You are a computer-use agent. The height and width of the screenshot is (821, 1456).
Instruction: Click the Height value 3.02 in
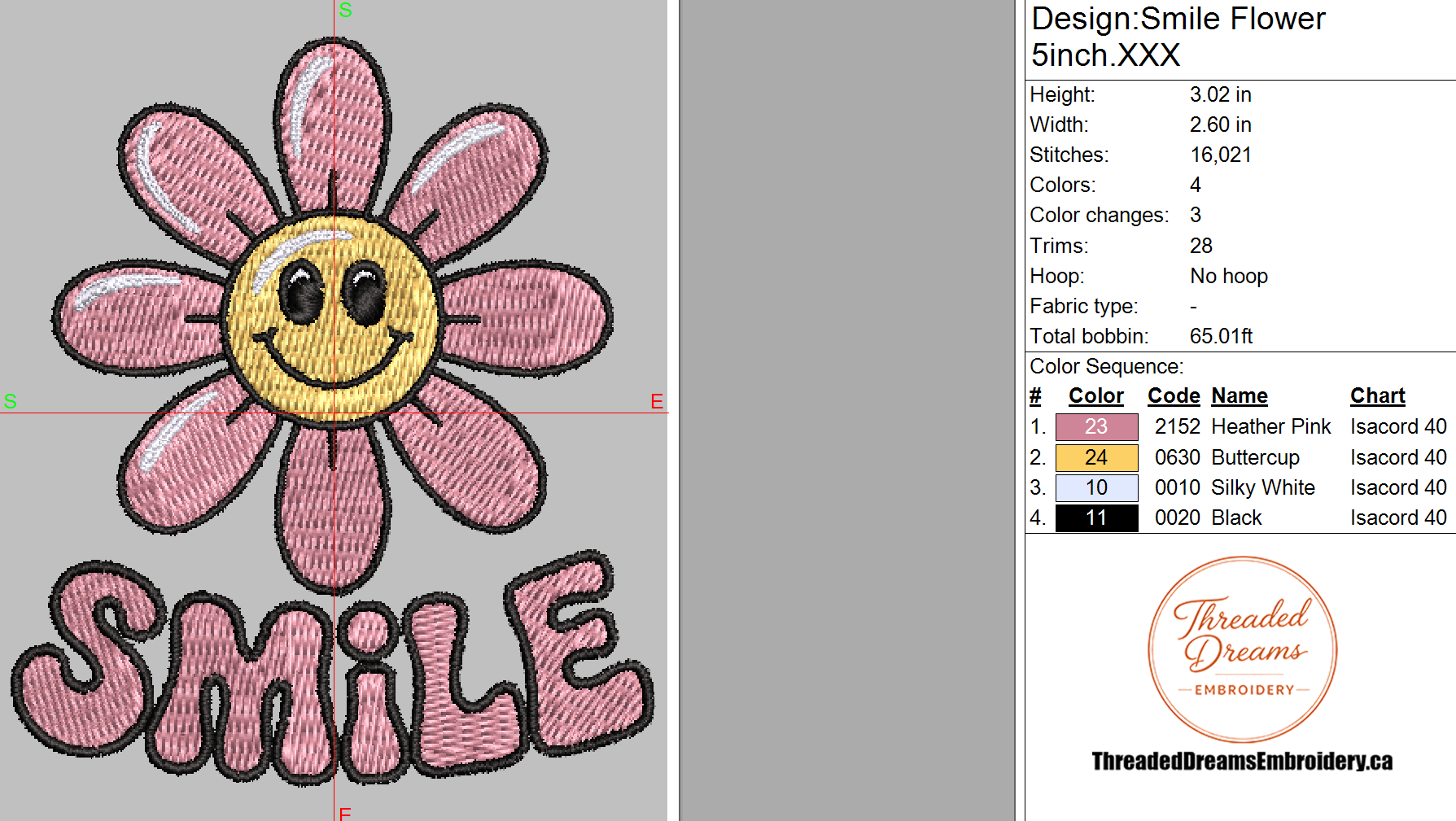pyautogui.click(x=1221, y=94)
